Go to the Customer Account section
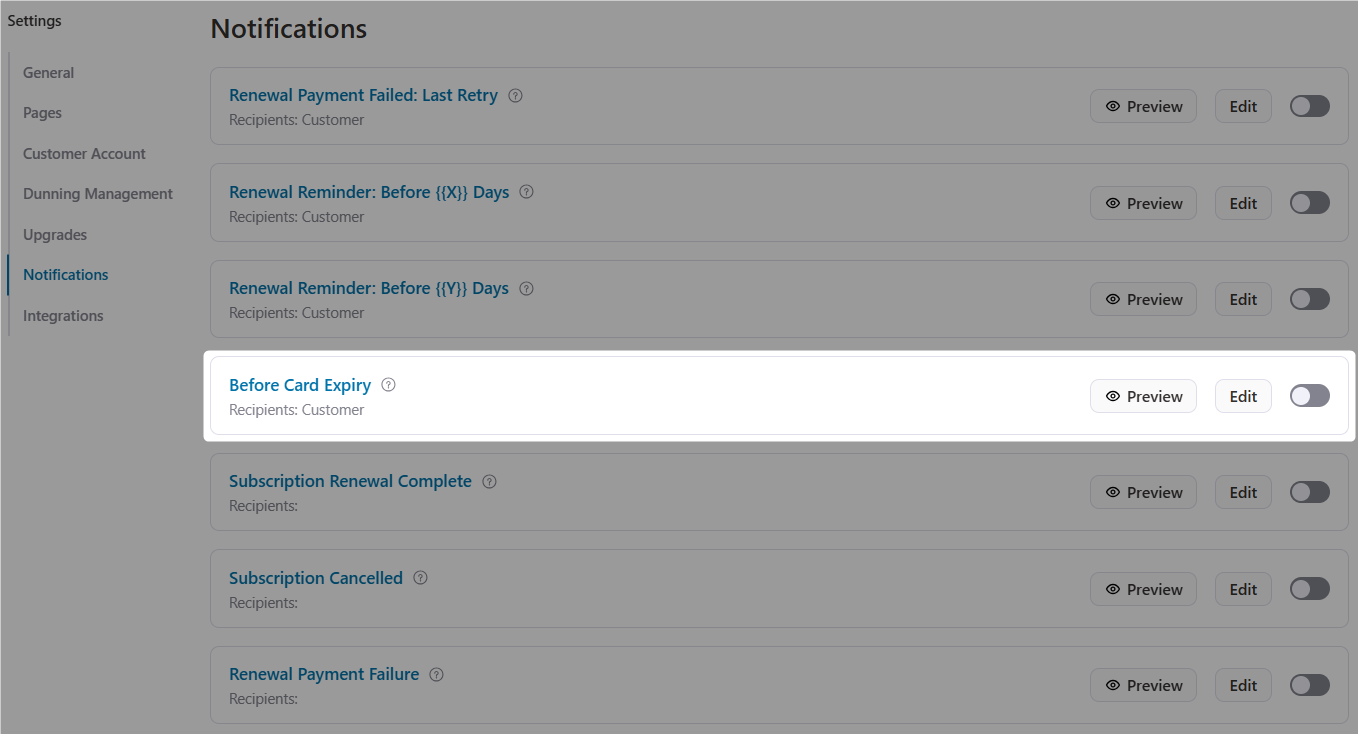 point(84,153)
